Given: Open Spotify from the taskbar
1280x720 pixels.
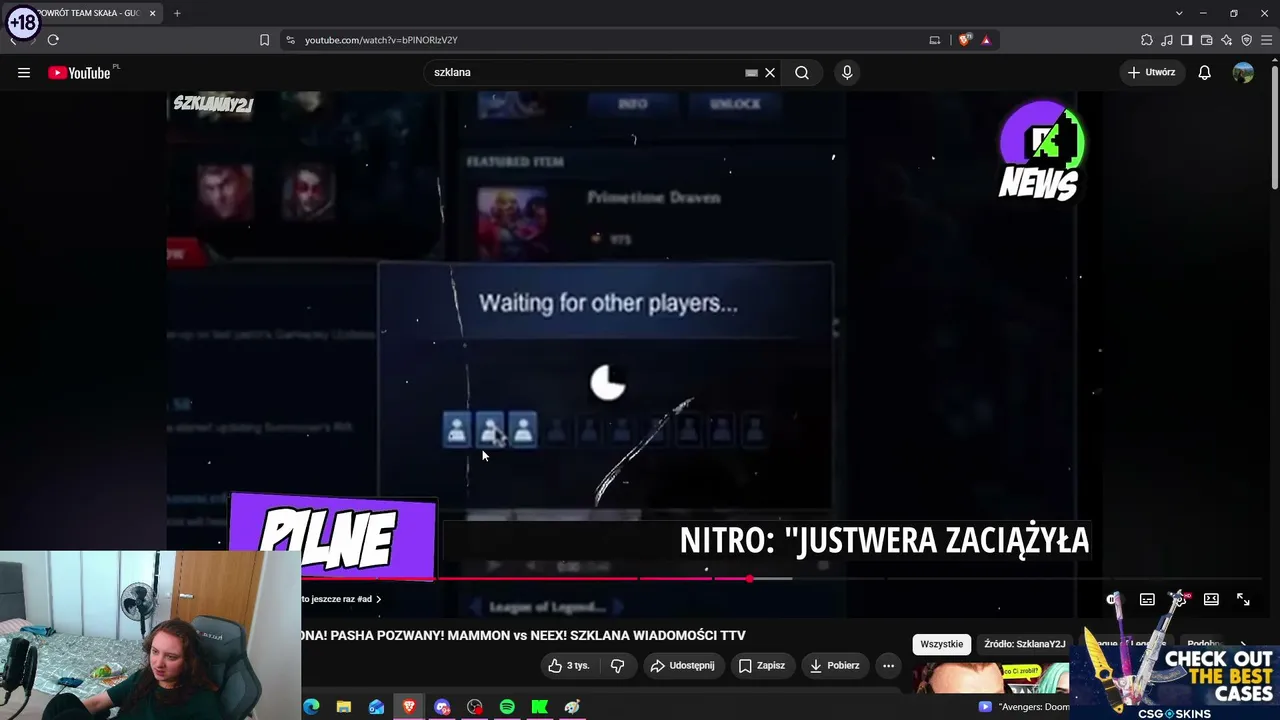Looking at the screenshot, I should coord(507,707).
